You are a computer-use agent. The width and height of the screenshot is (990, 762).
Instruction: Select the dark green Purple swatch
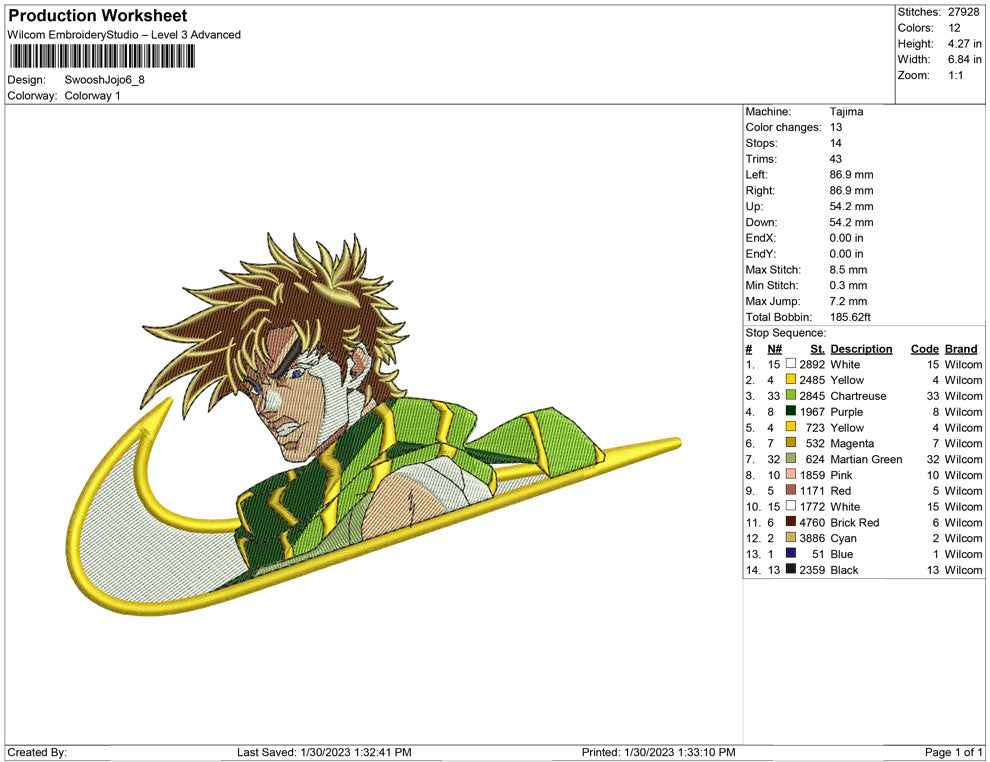tap(790, 411)
